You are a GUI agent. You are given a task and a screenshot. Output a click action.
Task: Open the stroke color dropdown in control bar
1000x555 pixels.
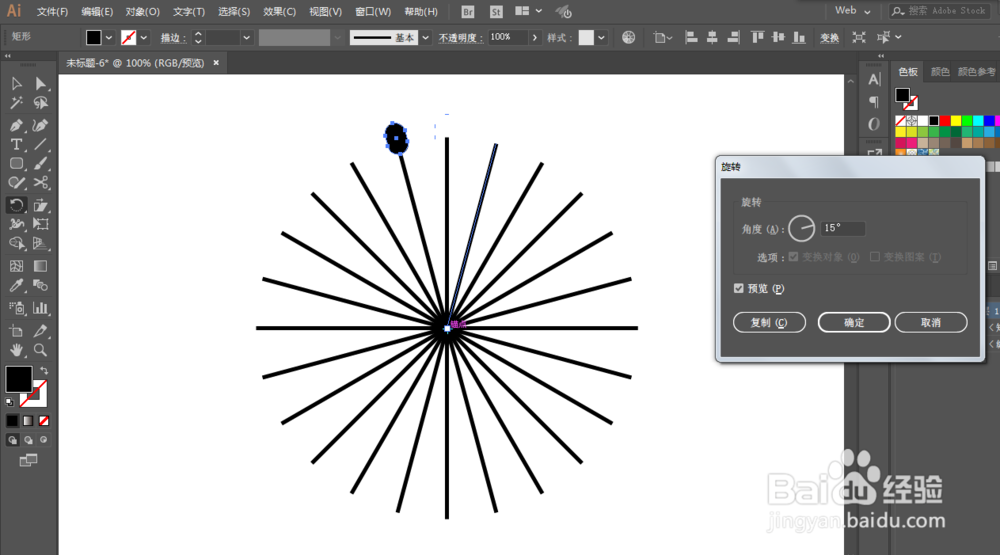(x=143, y=38)
